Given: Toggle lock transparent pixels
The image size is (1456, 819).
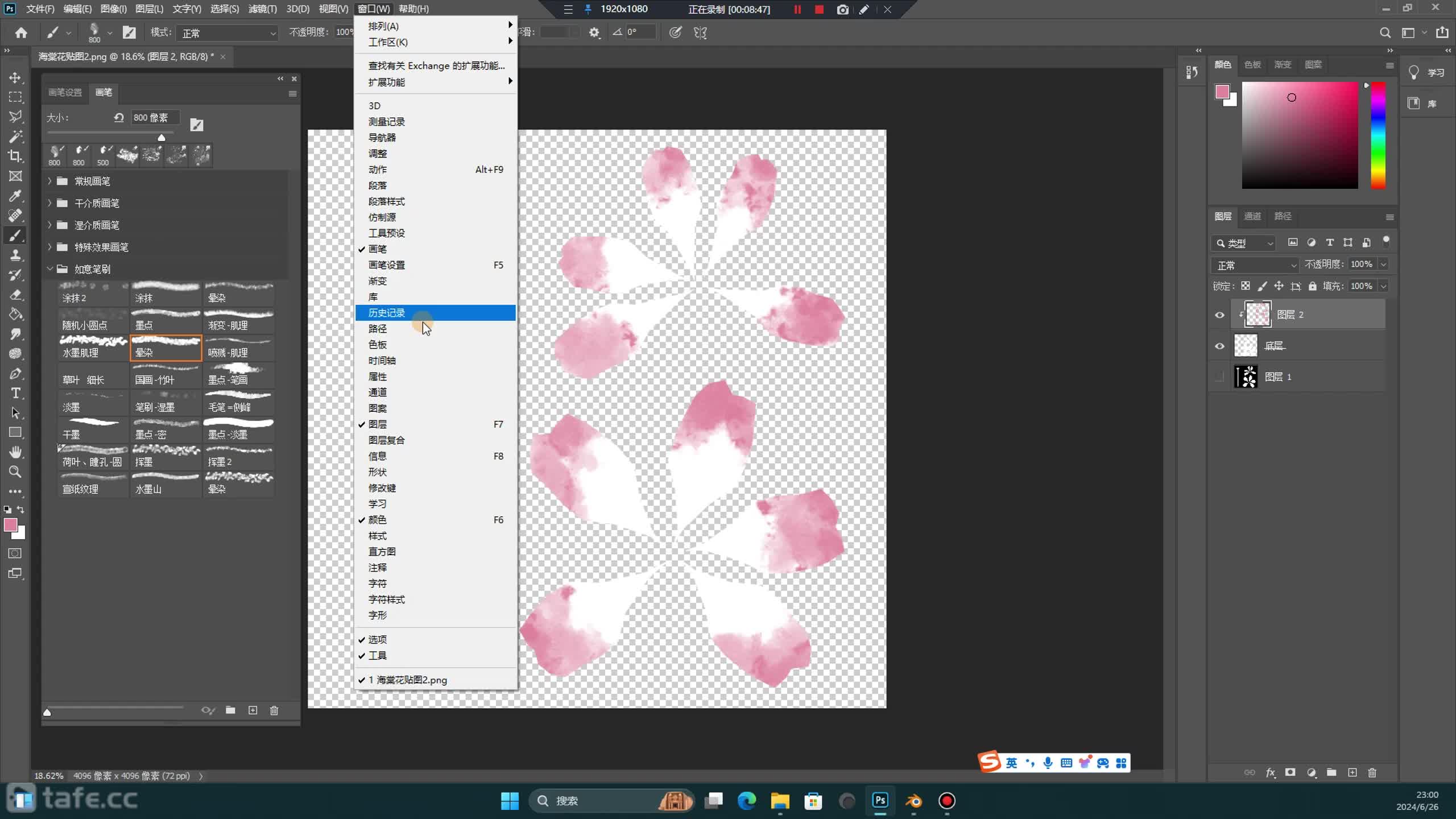Looking at the screenshot, I should point(1246,286).
